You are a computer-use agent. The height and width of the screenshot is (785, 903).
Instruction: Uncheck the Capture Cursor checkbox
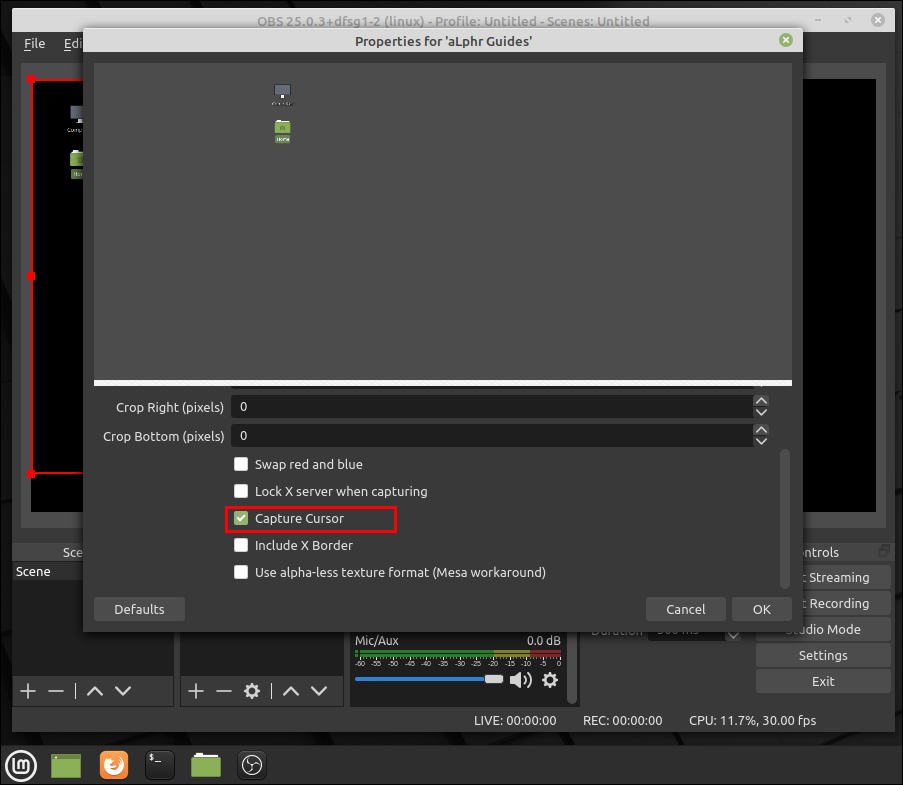pyautogui.click(x=241, y=518)
